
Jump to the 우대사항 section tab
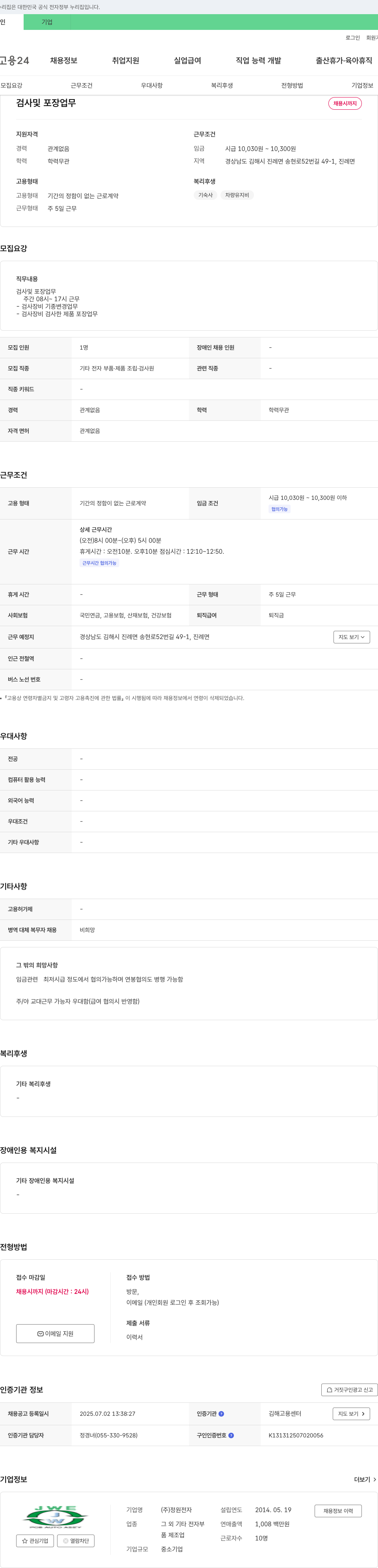tap(152, 85)
